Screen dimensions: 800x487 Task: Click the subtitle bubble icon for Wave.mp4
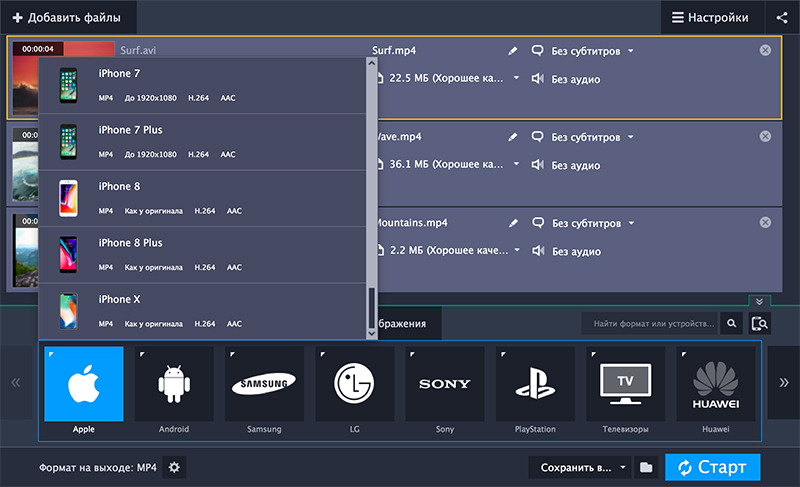point(537,137)
